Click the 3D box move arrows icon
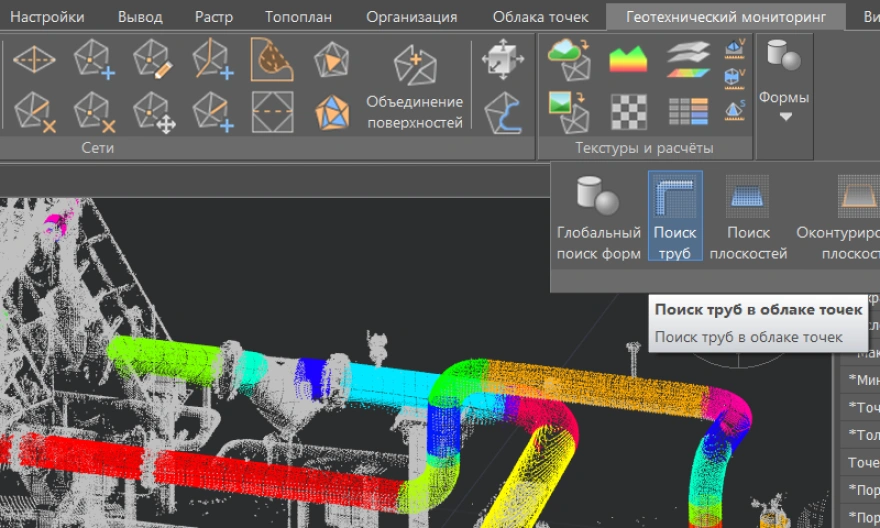The image size is (880, 528). point(502,60)
